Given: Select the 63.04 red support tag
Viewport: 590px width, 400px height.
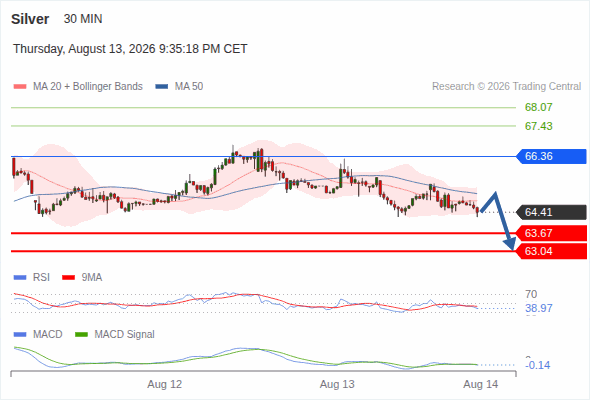Looking at the screenshot, I should 551,251.
